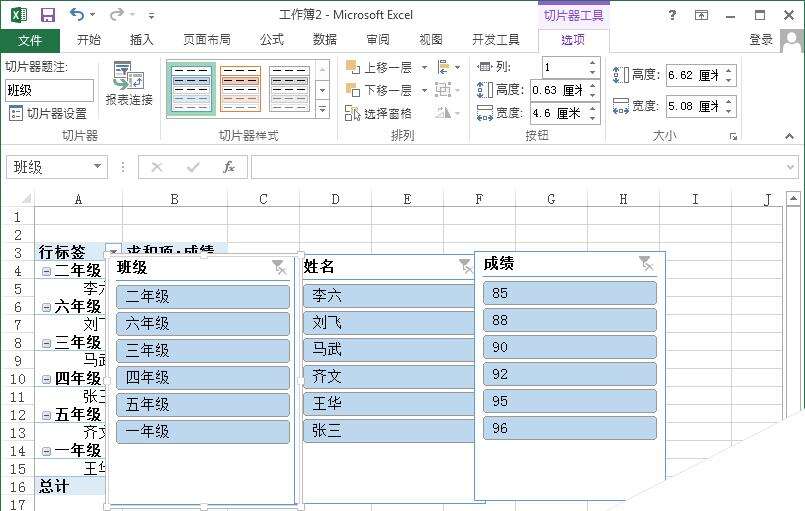Open the 下移一层 dropdown arrow

(424, 90)
